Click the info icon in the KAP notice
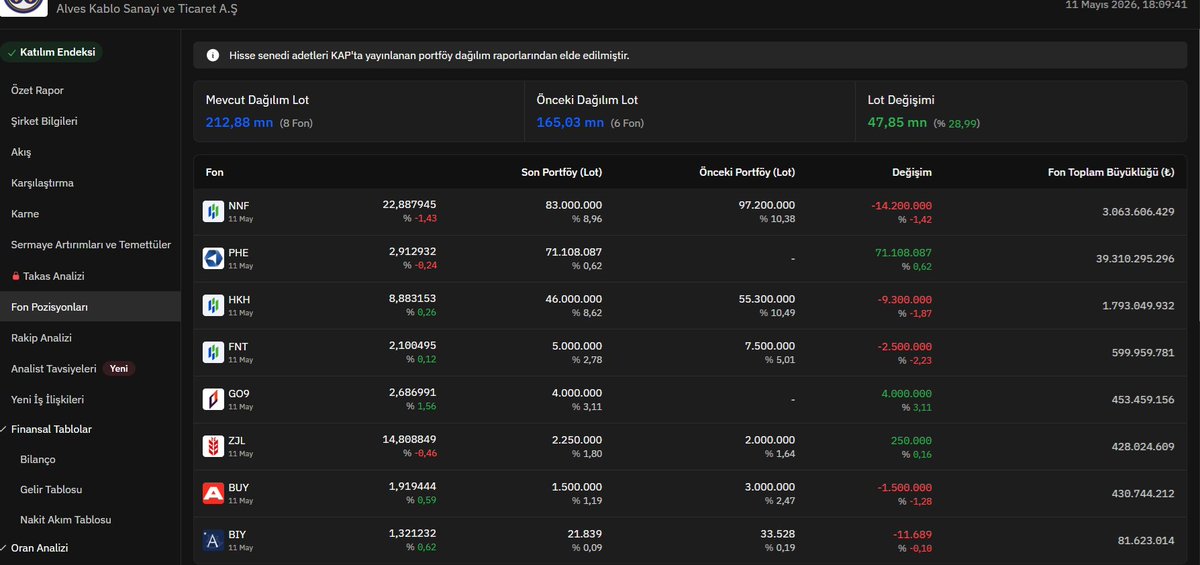1200x565 pixels. 212,56
